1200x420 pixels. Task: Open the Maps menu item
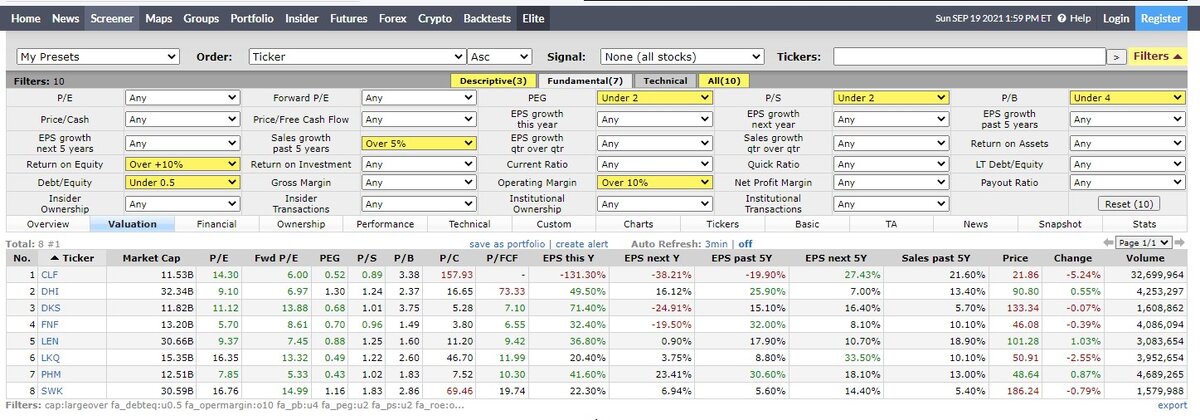pyautogui.click(x=158, y=18)
